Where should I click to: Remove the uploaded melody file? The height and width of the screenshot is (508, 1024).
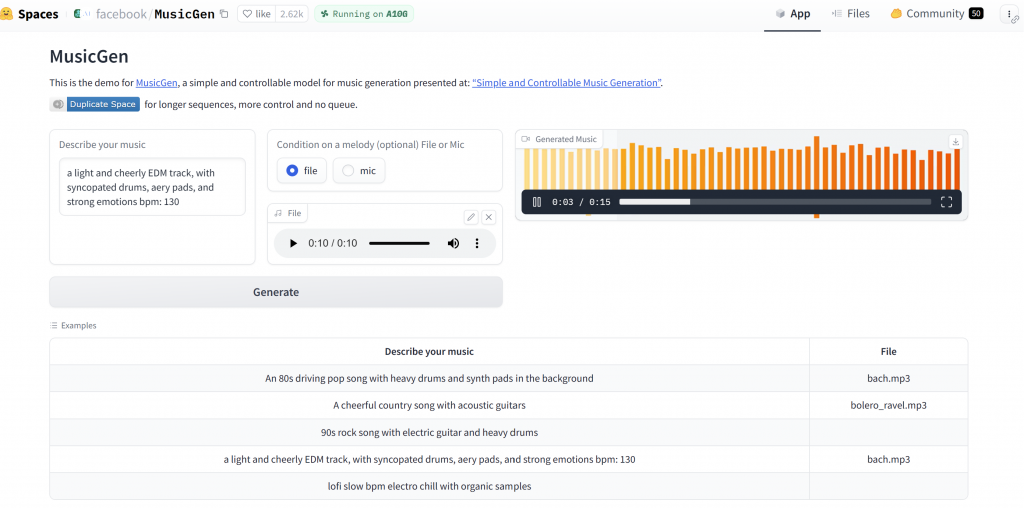pos(489,217)
